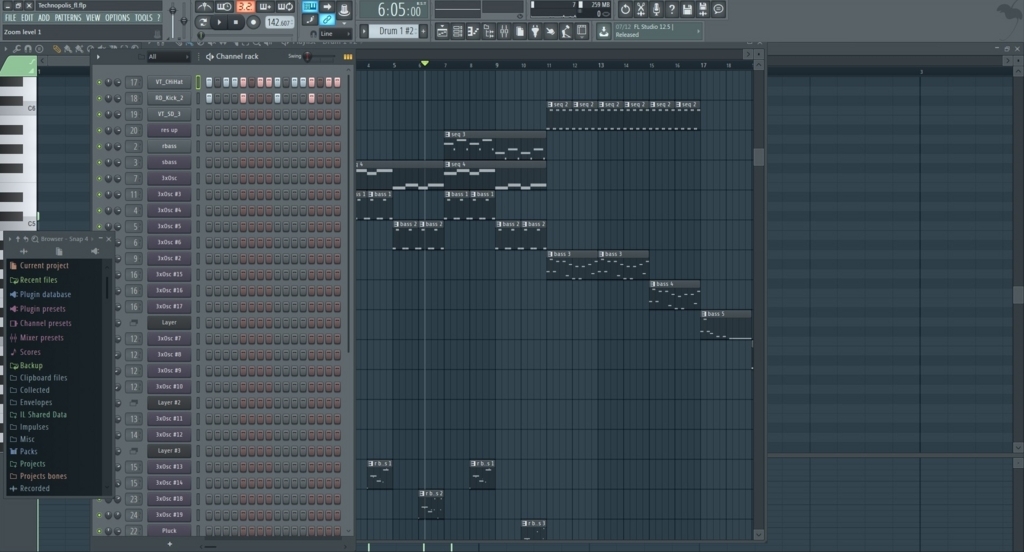Click the 3xOsc #3 channel button
1024x552 pixels.
point(169,194)
